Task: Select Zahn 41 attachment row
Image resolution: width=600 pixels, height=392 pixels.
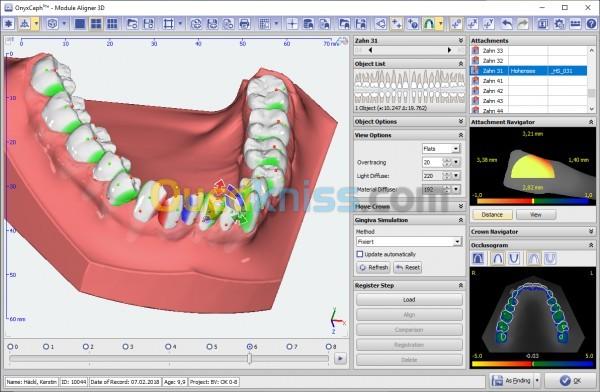Action: [528, 81]
